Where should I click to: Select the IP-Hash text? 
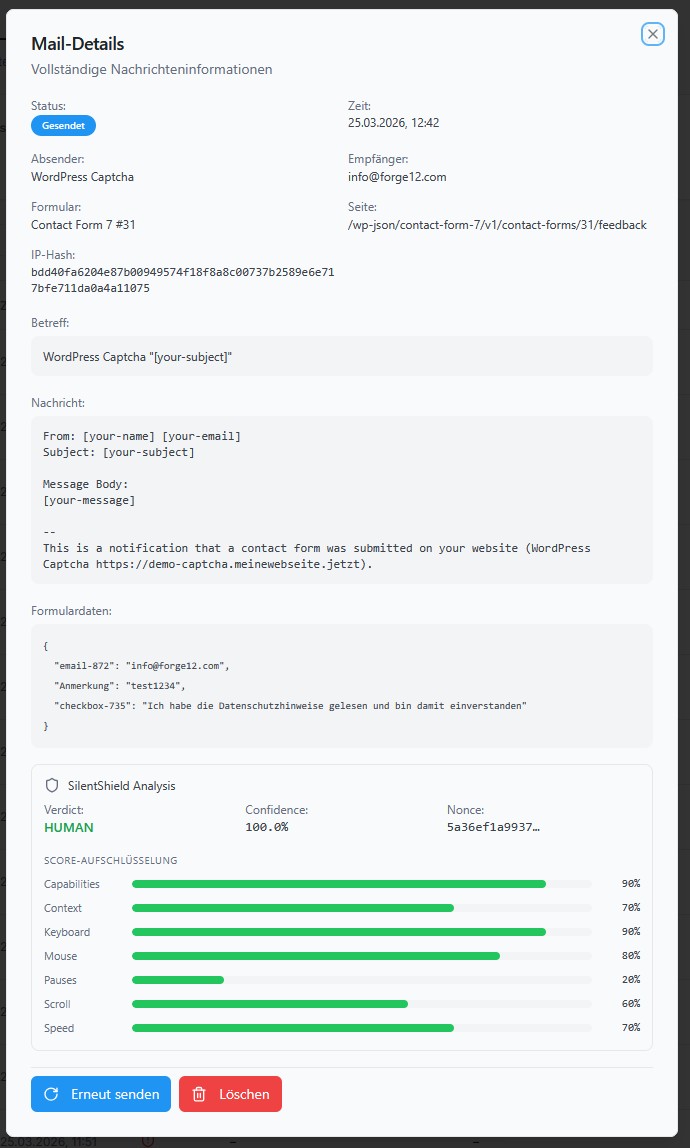click(185, 279)
